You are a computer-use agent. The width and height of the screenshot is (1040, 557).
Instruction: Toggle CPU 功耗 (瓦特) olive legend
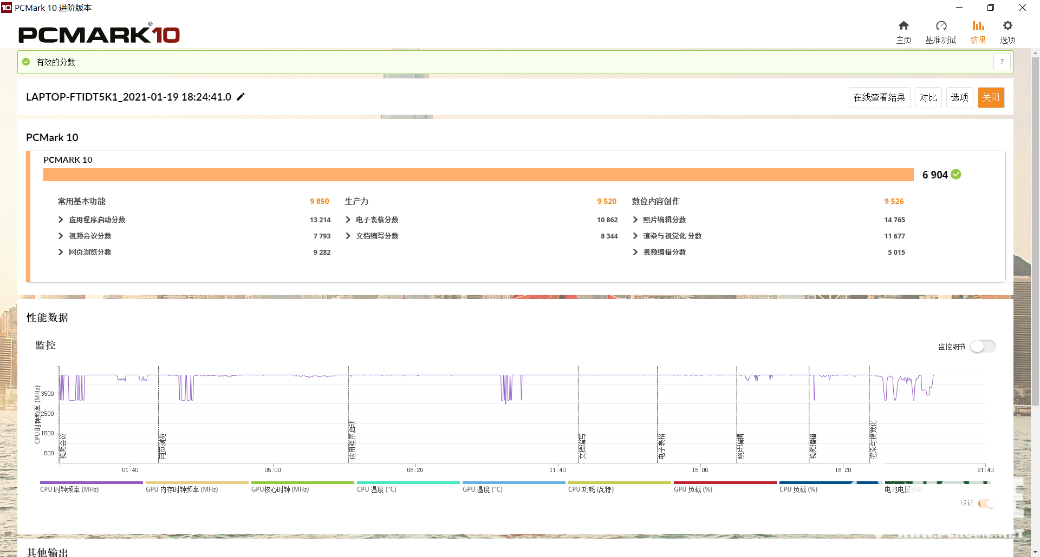(x=619, y=487)
